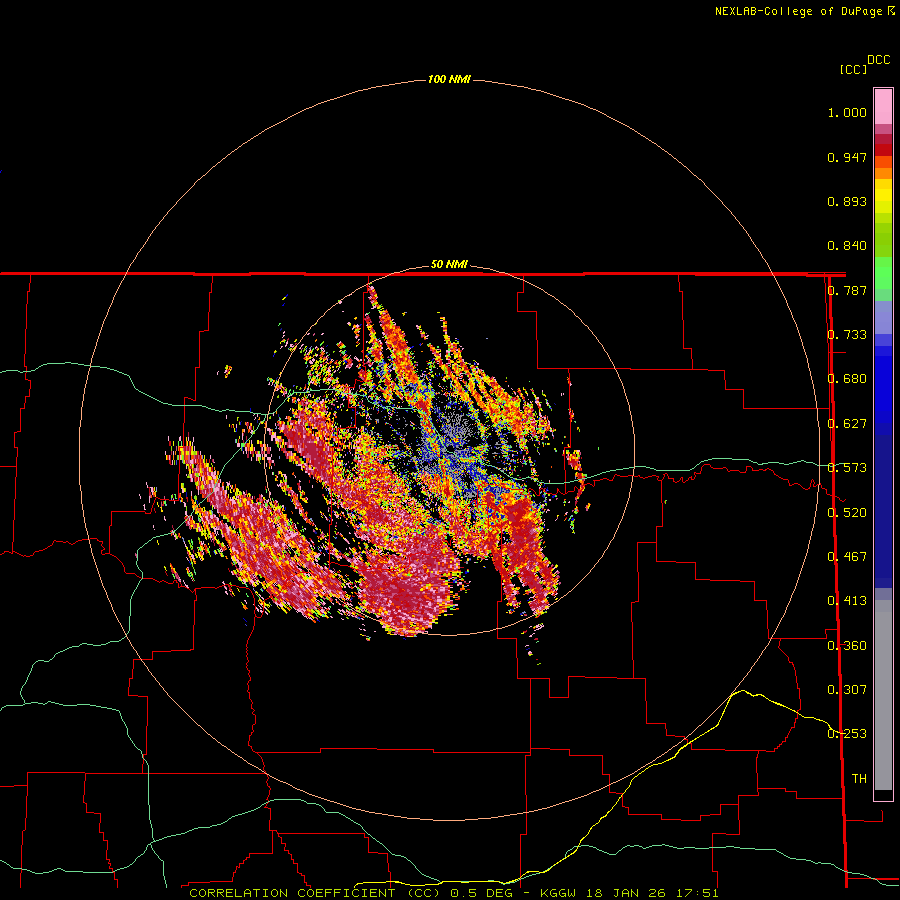Screen dimensions: 900x900
Task: Click the 0.680 scale value
Action: 847,379
